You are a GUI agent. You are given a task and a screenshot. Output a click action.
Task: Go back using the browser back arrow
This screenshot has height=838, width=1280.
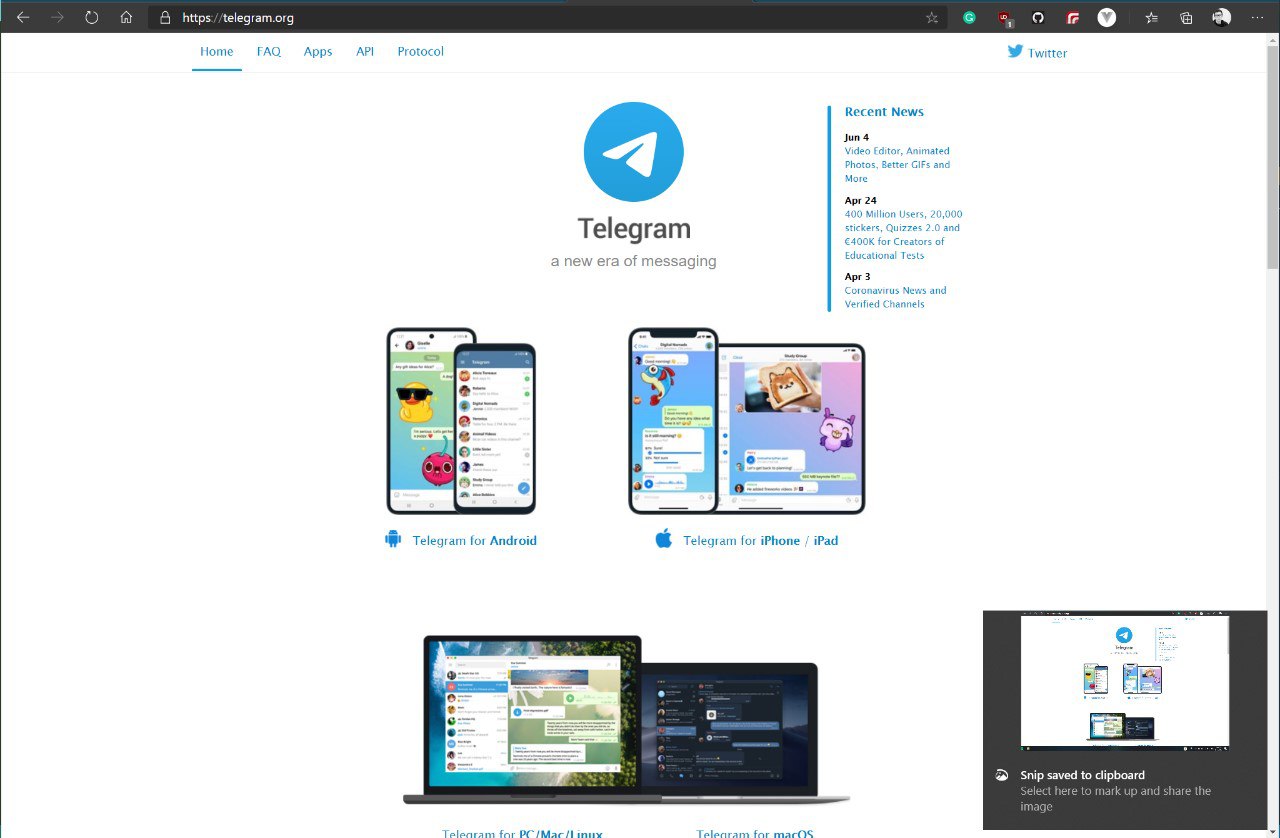[23, 17]
